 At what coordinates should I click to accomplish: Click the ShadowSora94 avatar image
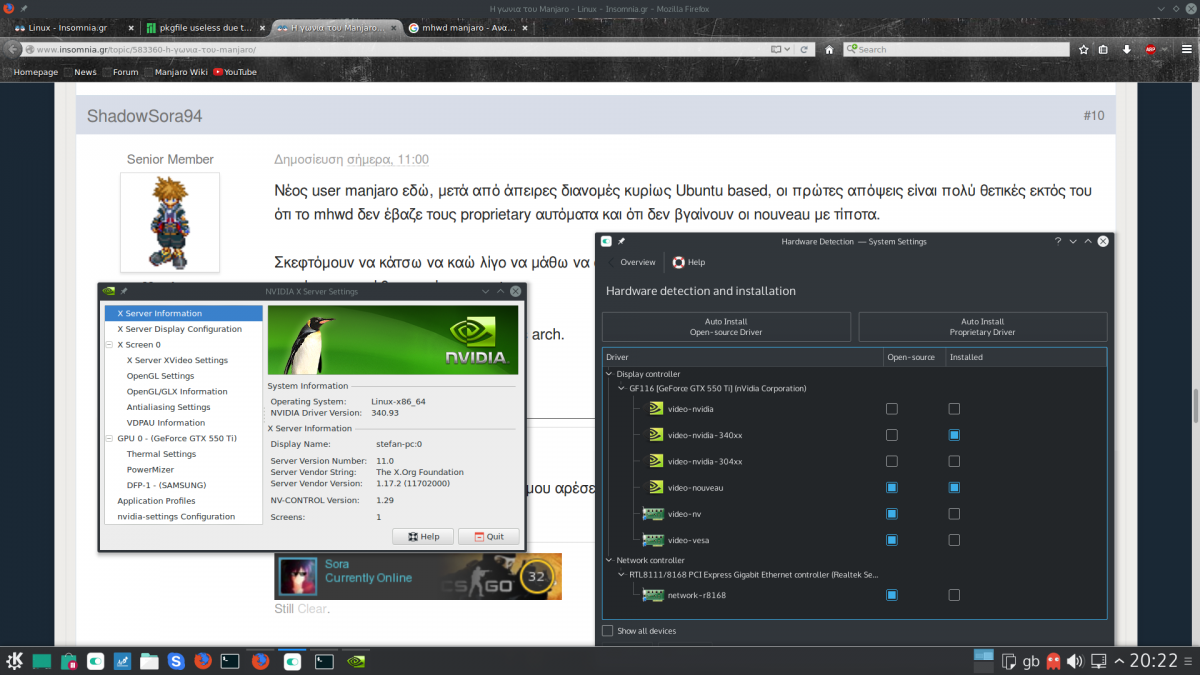[170, 222]
